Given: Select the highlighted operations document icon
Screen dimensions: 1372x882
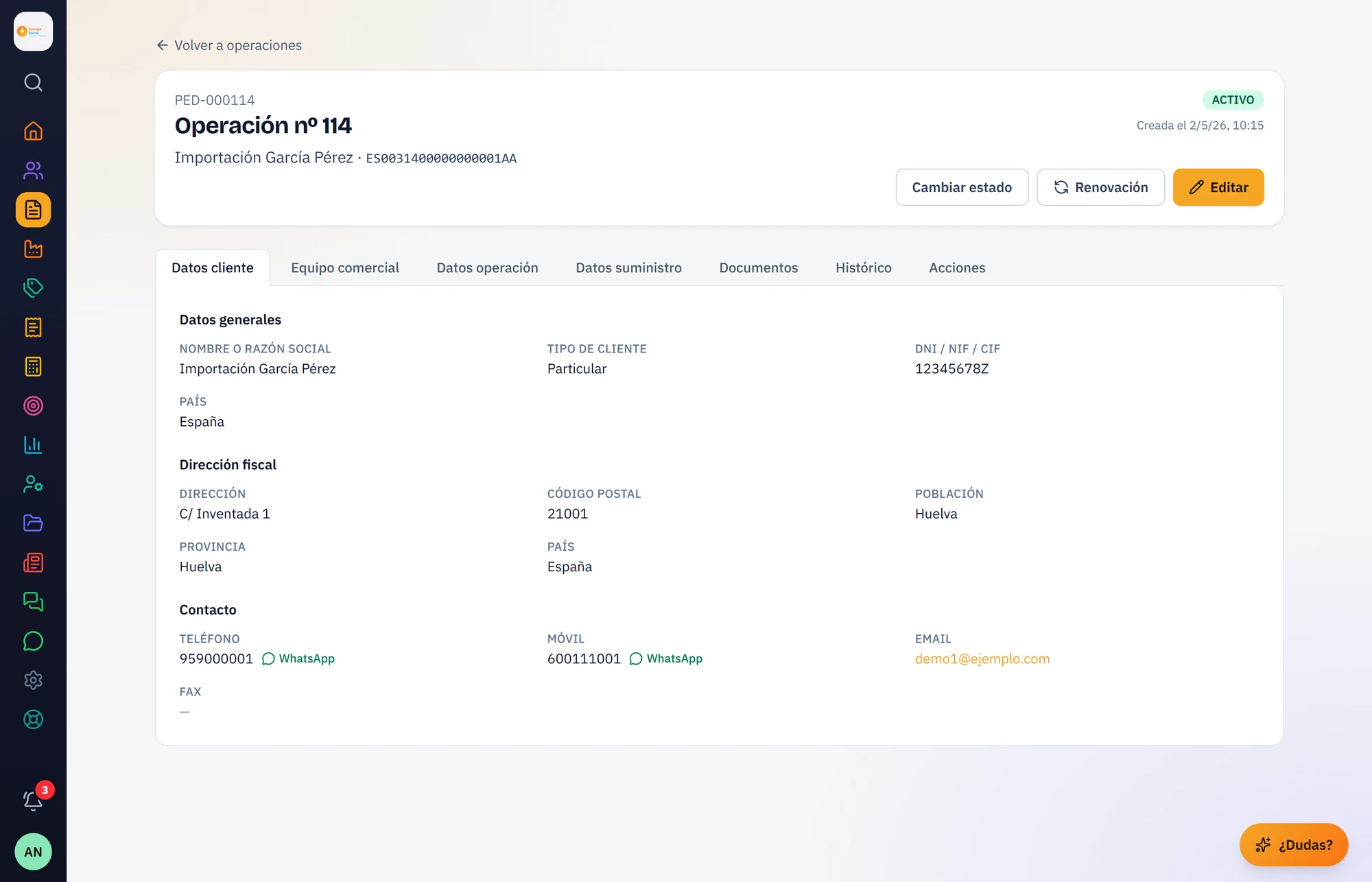Looking at the screenshot, I should [33, 210].
